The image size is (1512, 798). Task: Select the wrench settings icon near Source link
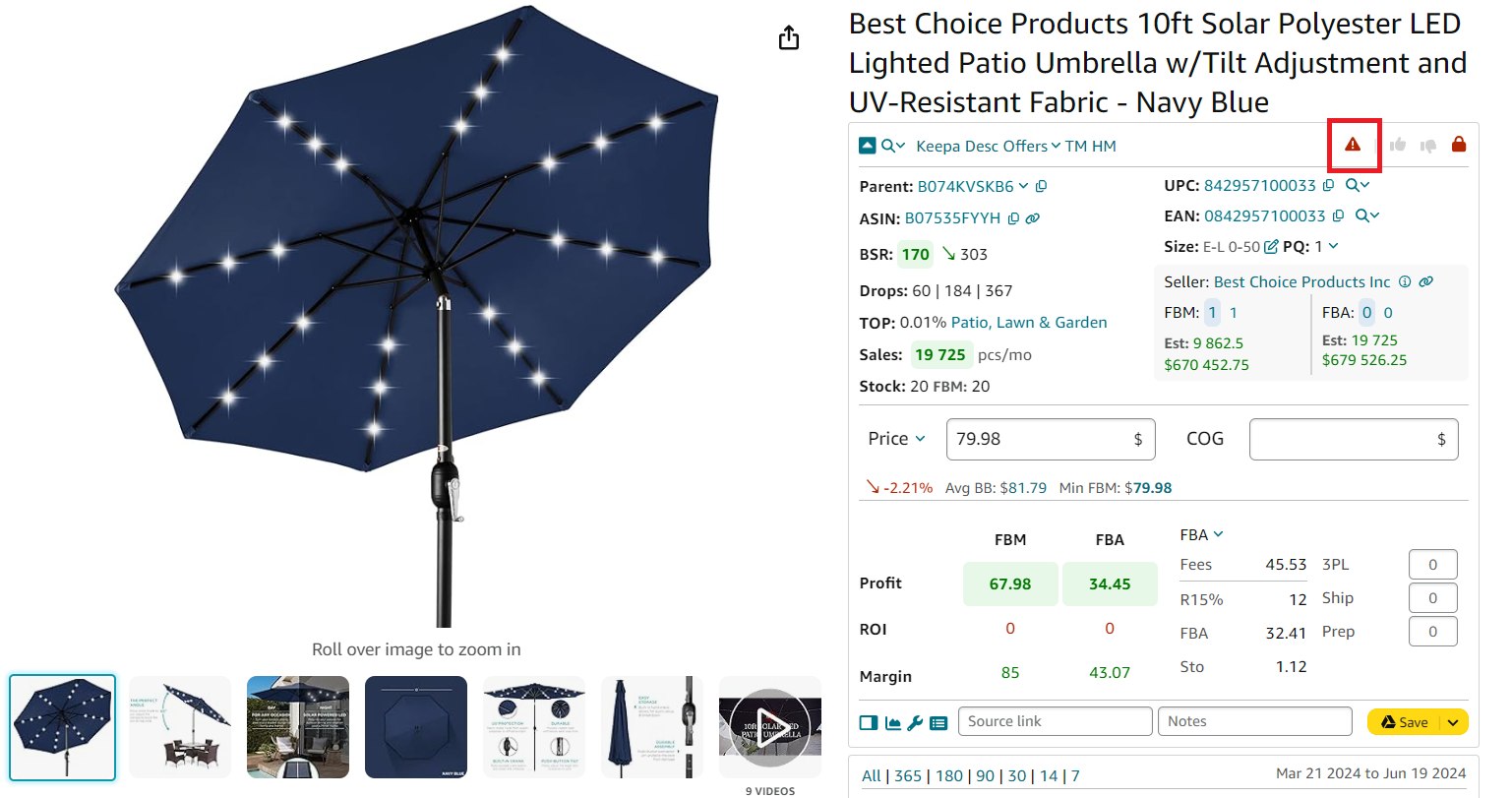coord(915,722)
